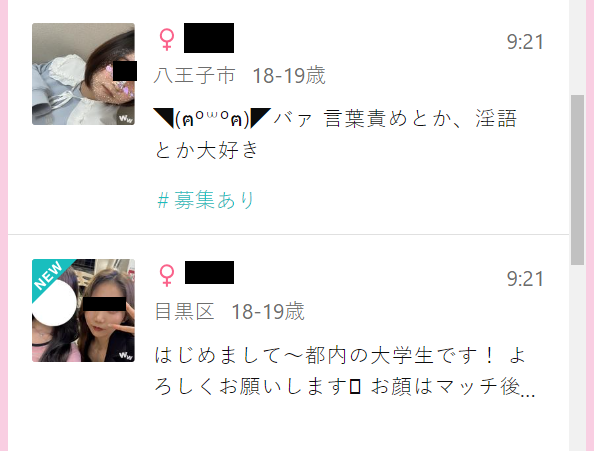Click the kaomoji emoticon in the first post
Viewport: 594px width, 451px height.
(212, 118)
